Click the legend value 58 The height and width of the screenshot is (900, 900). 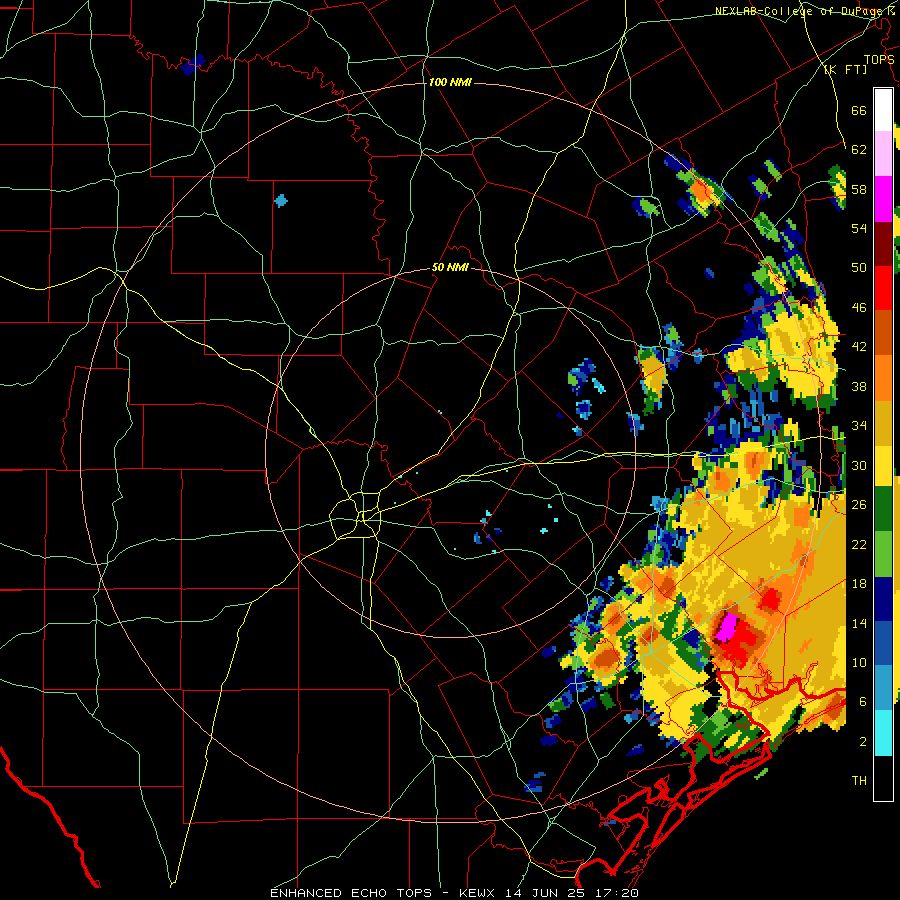(x=859, y=189)
